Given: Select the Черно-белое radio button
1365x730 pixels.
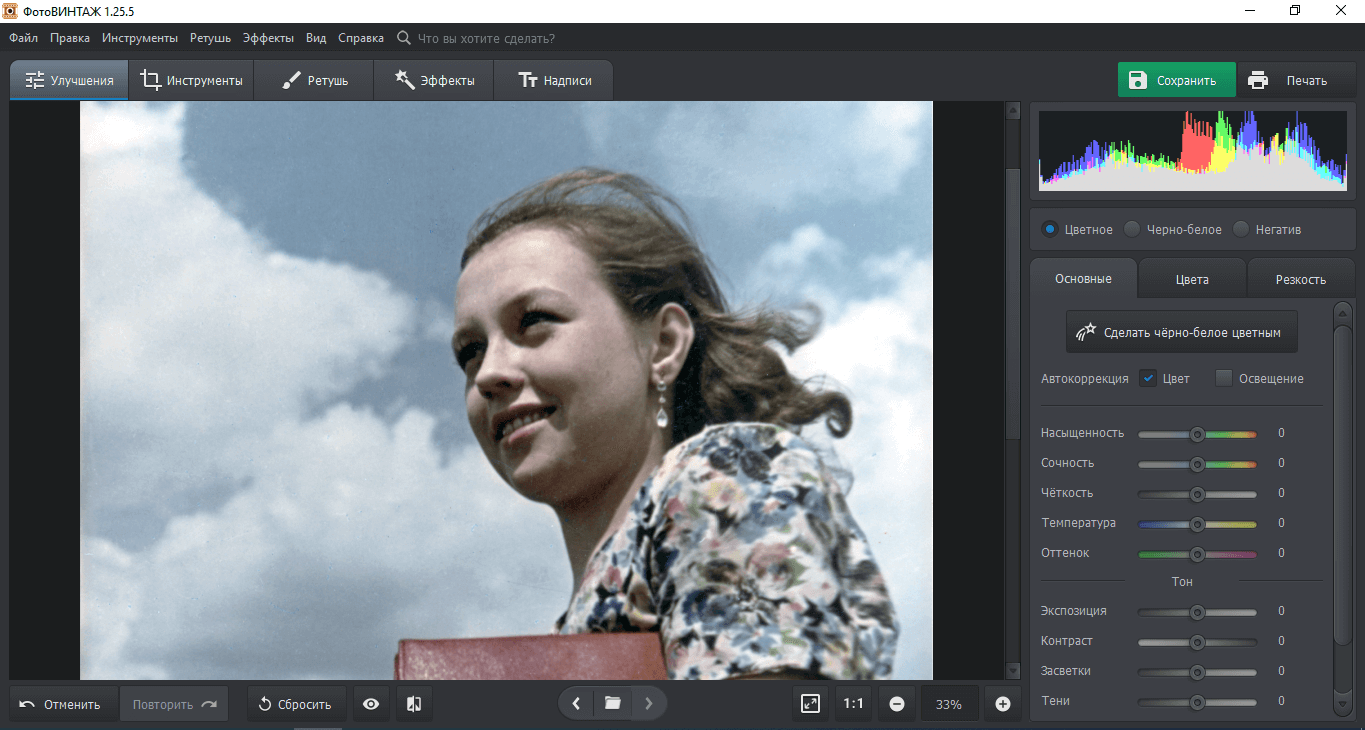Looking at the screenshot, I should [1132, 229].
